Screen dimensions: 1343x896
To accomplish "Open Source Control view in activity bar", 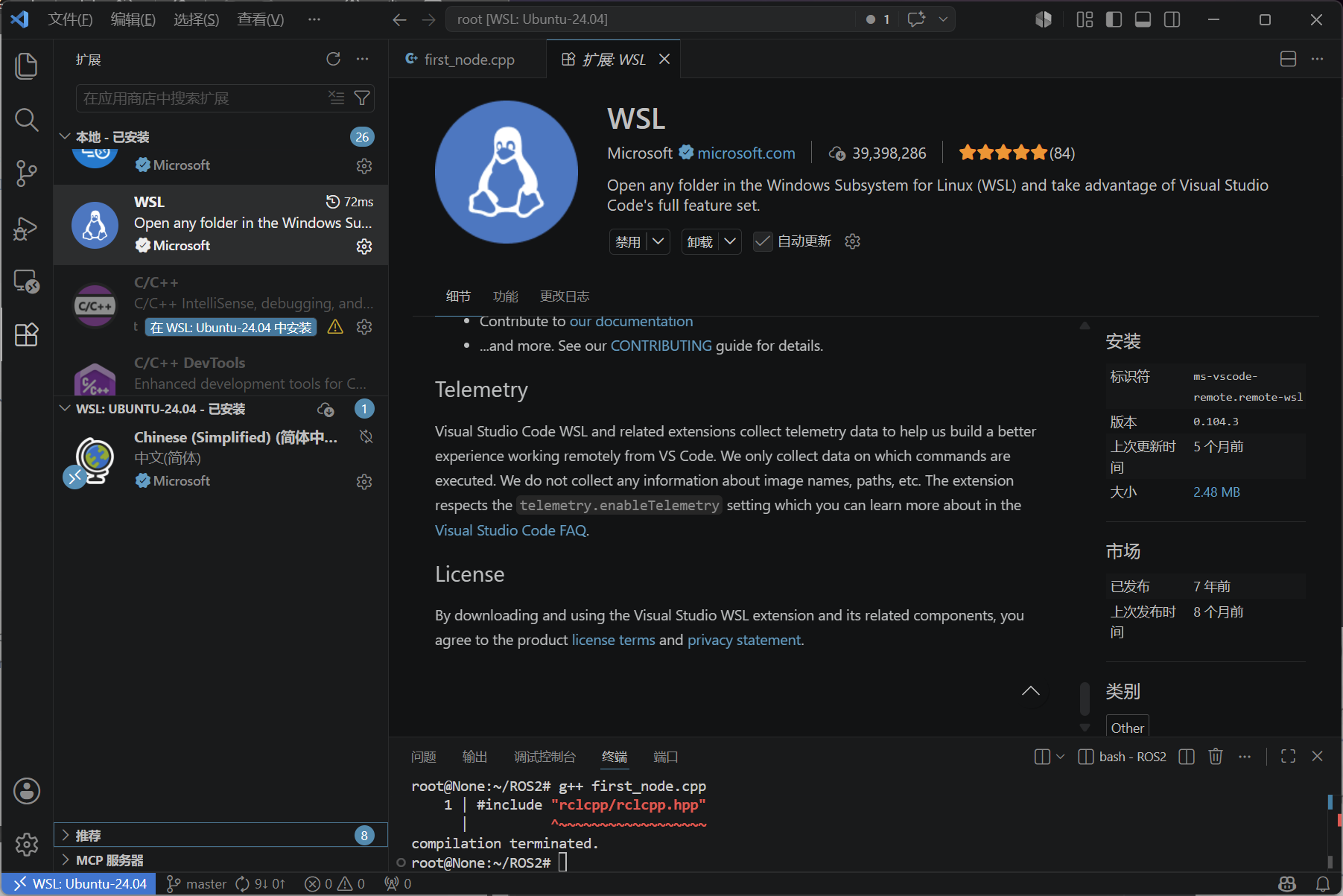I will pos(26,173).
